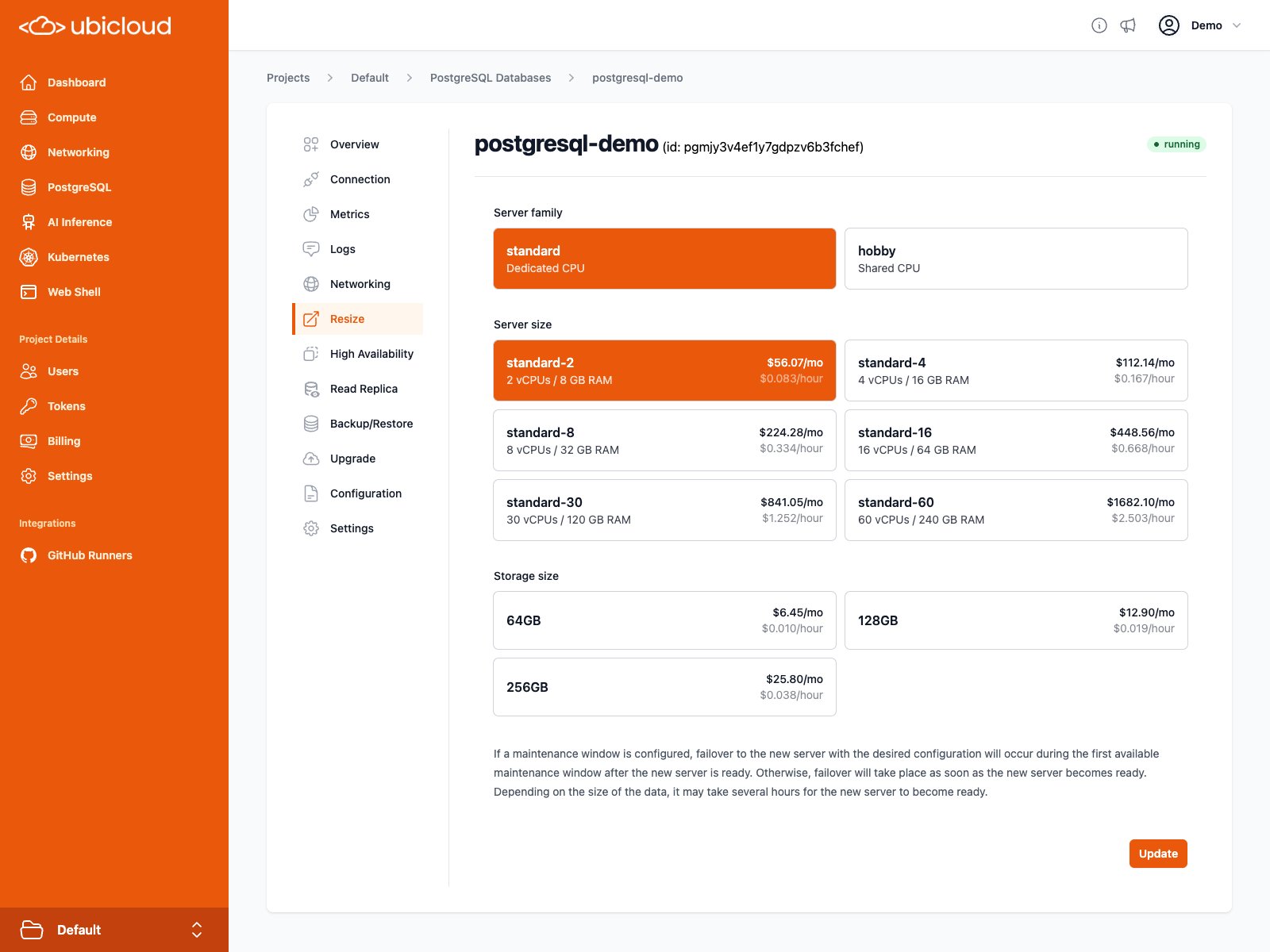Image resolution: width=1270 pixels, height=952 pixels.
Task: Select the hobby Shared CPU family
Action: click(1016, 259)
